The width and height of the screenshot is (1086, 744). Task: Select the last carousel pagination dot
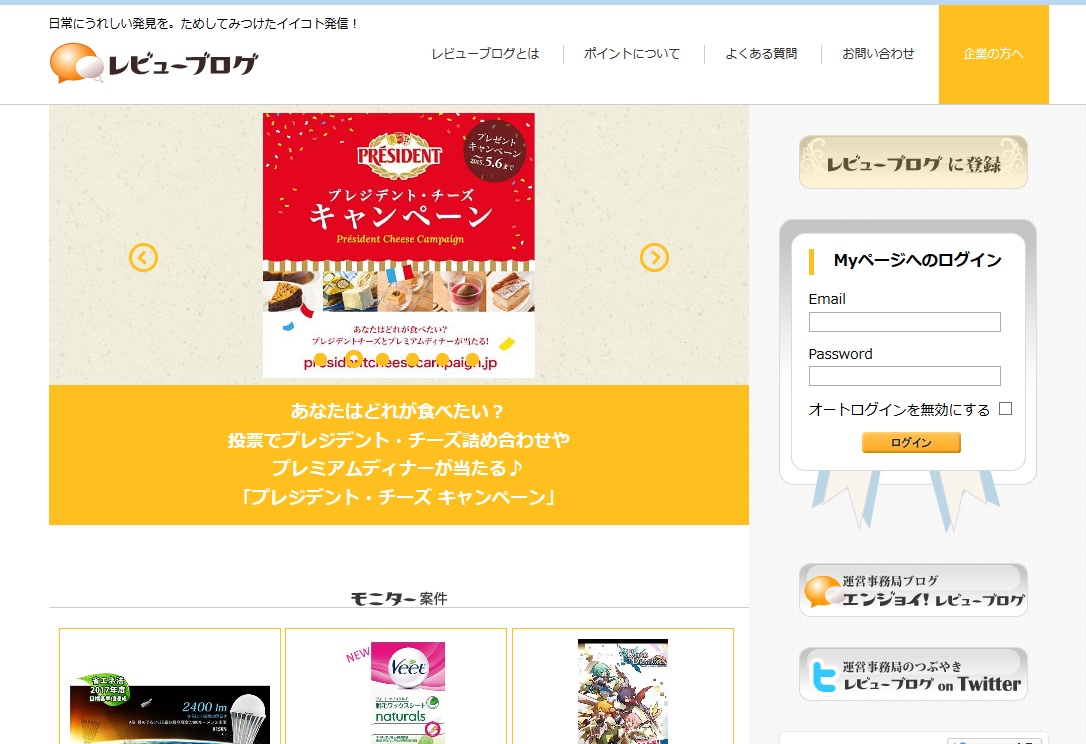click(x=472, y=360)
